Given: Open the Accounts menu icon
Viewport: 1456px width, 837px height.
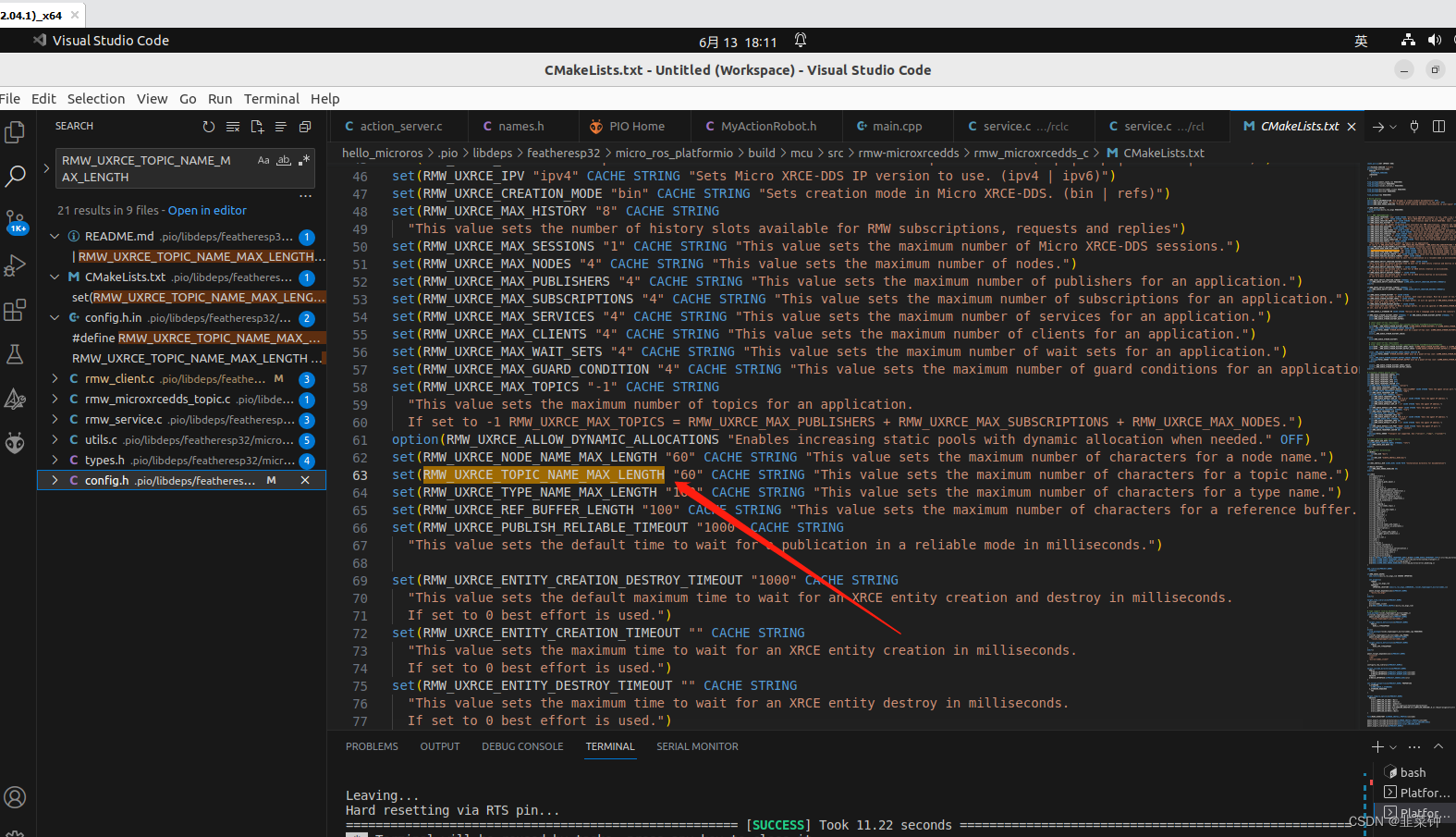Looking at the screenshot, I should pyautogui.click(x=15, y=796).
